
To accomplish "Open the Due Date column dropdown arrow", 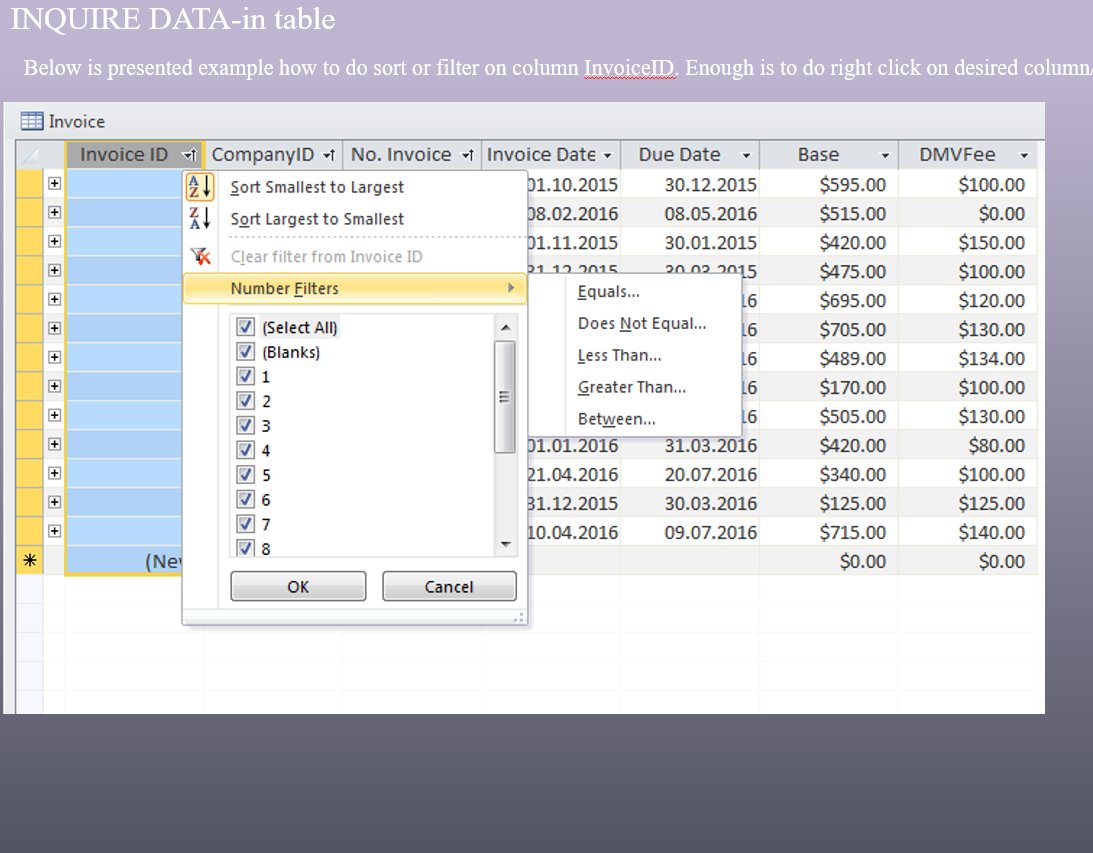I will [x=746, y=155].
